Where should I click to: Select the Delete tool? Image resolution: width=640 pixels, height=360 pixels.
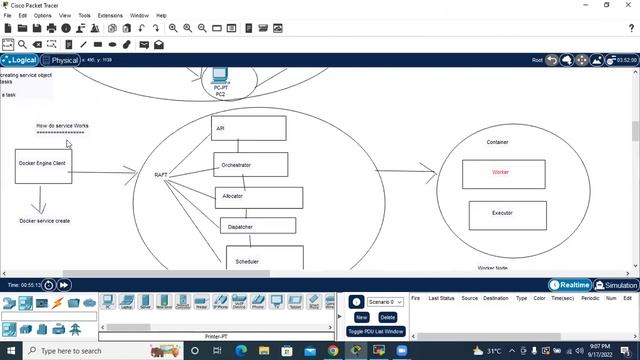[x=37, y=44]
